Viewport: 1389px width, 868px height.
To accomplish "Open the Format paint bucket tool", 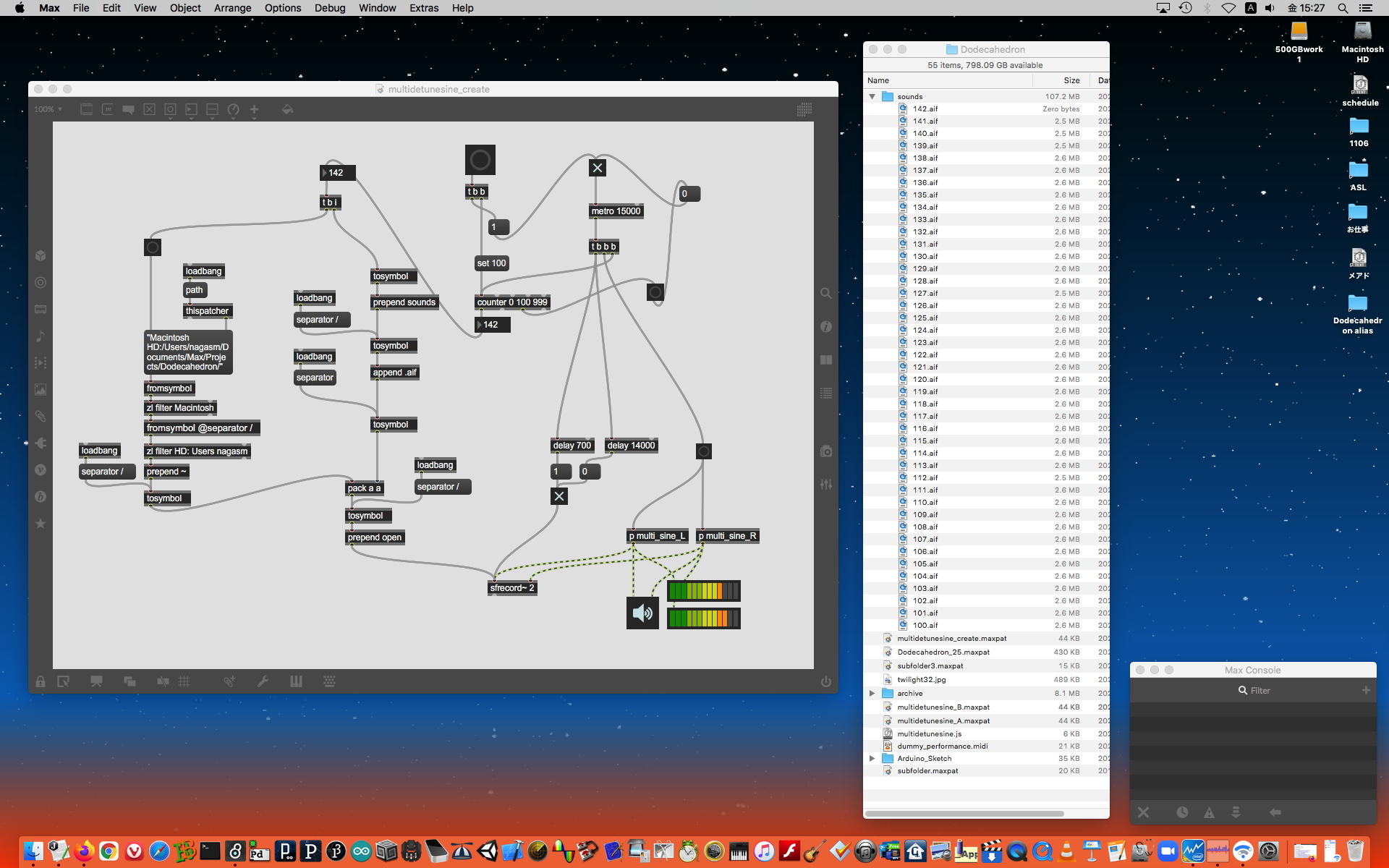I will click(x=287, y=109).
